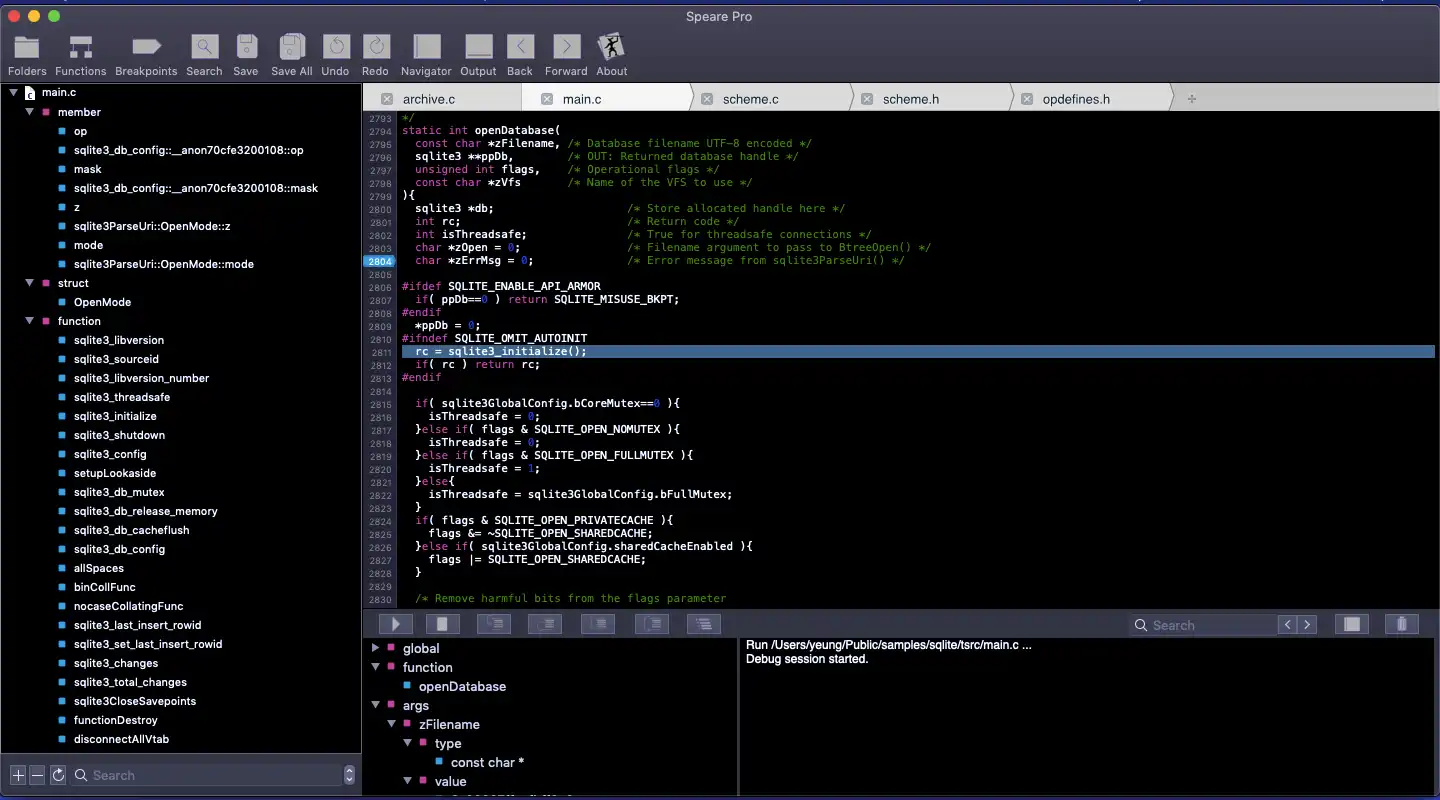Stop the debug session with stop button
The height and width of the screenshot is (800, 1440).
point(443,624)
